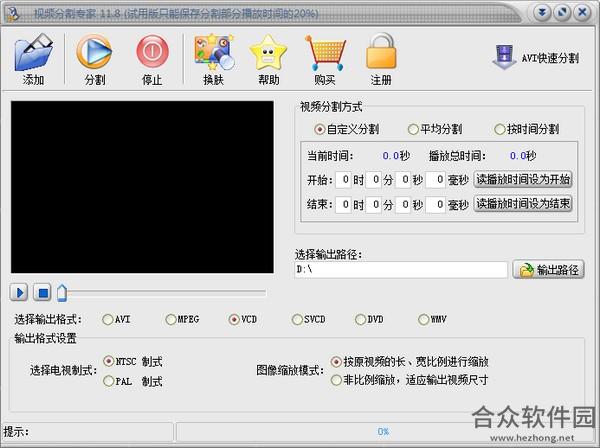This screenshot has width=600, height=448.
Task: Click the 图像缩放模式: label
Action: pyautogui.click(x=290, y=370)
